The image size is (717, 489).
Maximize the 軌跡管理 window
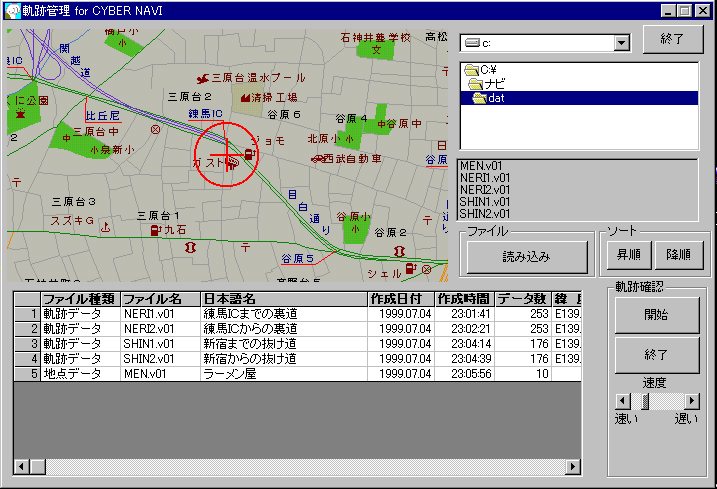pos(685,10)
